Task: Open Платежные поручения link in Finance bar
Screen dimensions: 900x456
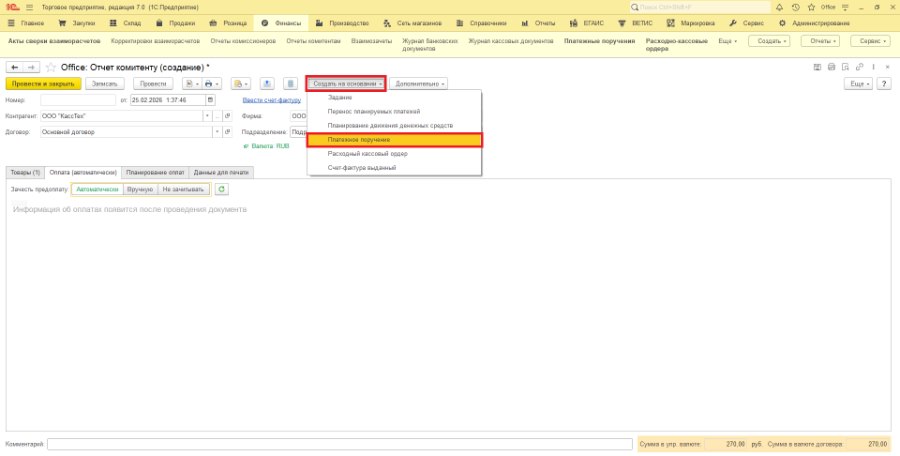Action: click(599, 41)
